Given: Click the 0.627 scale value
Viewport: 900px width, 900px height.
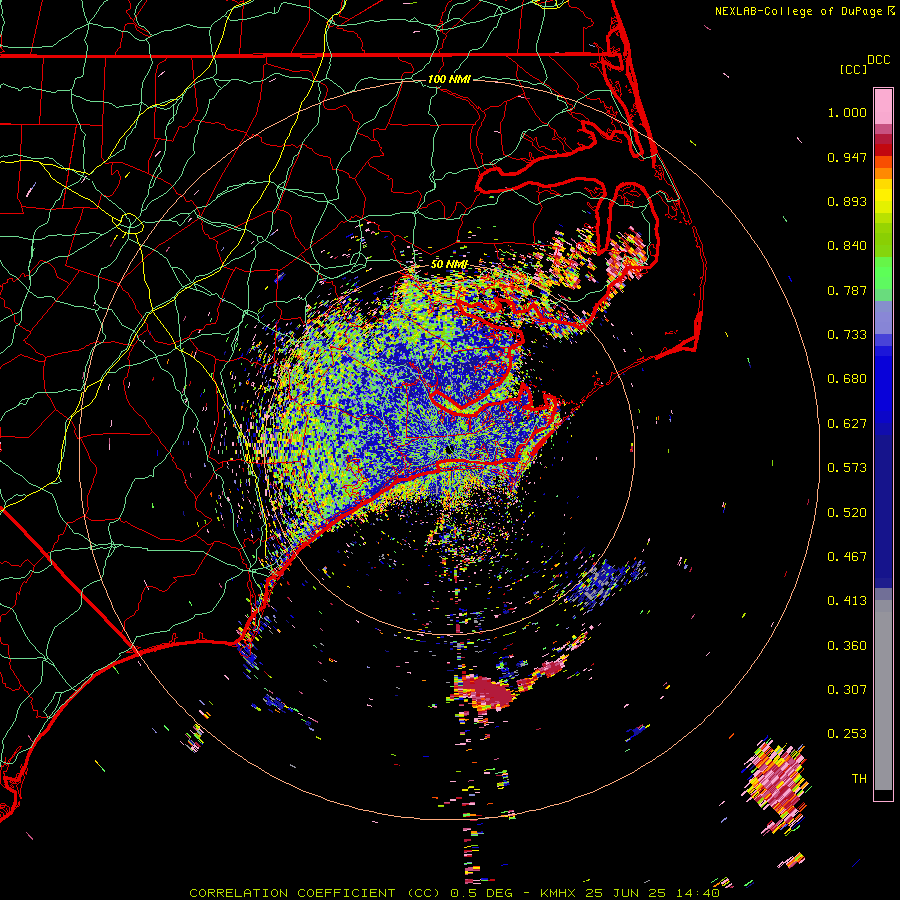Looking at the screenshot, I should 847,424.
